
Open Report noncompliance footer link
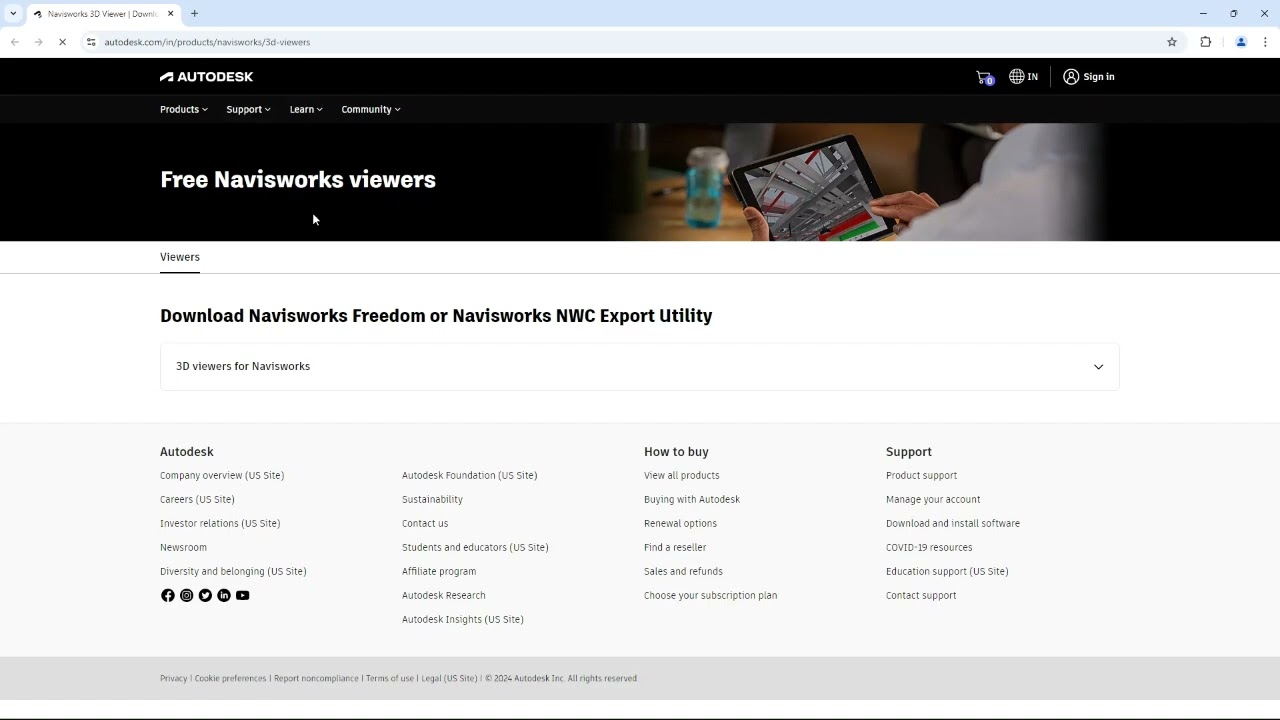(316, 679)
